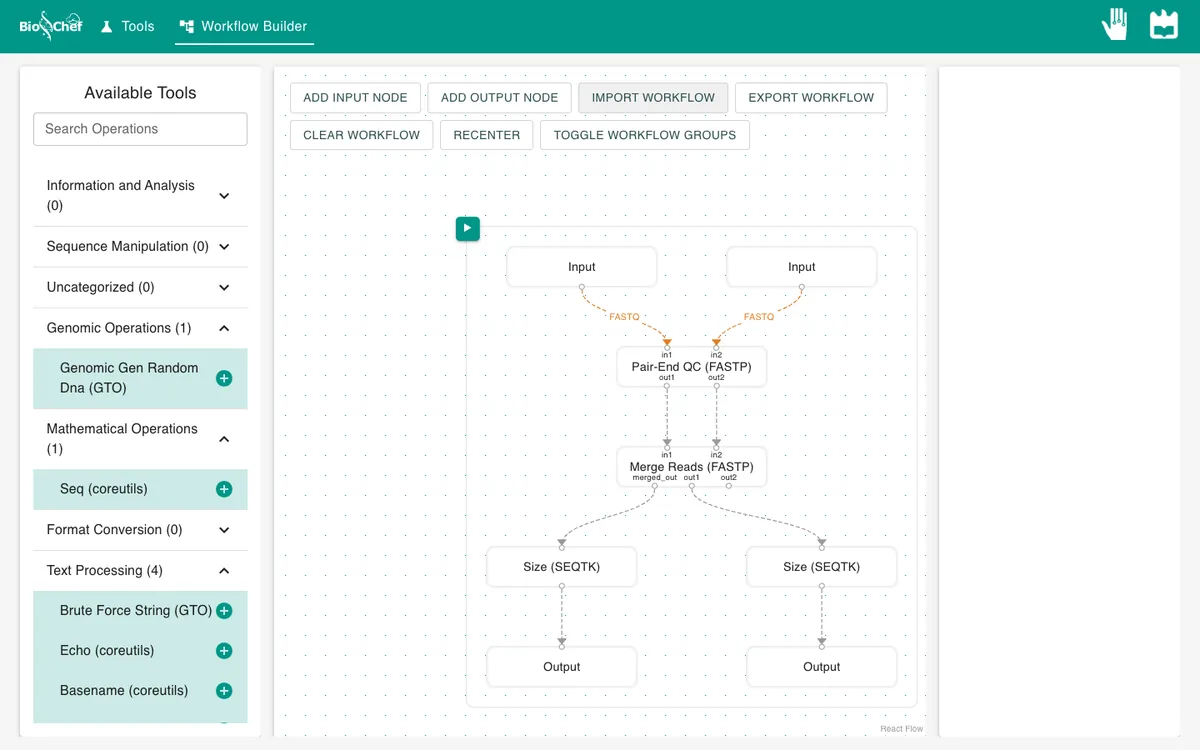This screenshot has width=1200, height=750.
Task: Select the left Output node
Action: point(562,667)
